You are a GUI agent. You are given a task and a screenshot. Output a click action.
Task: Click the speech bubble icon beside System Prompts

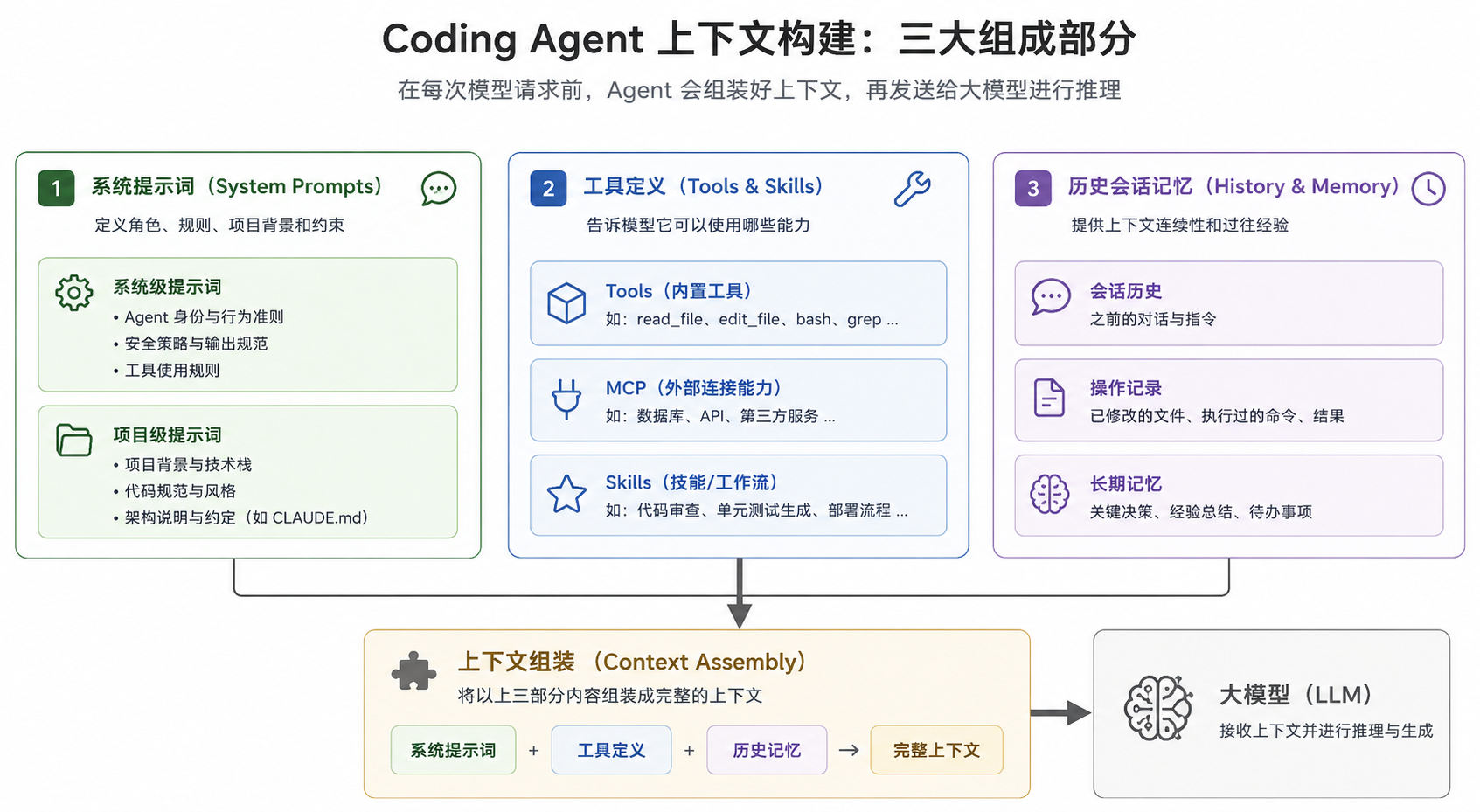click(x=439, y=188)
